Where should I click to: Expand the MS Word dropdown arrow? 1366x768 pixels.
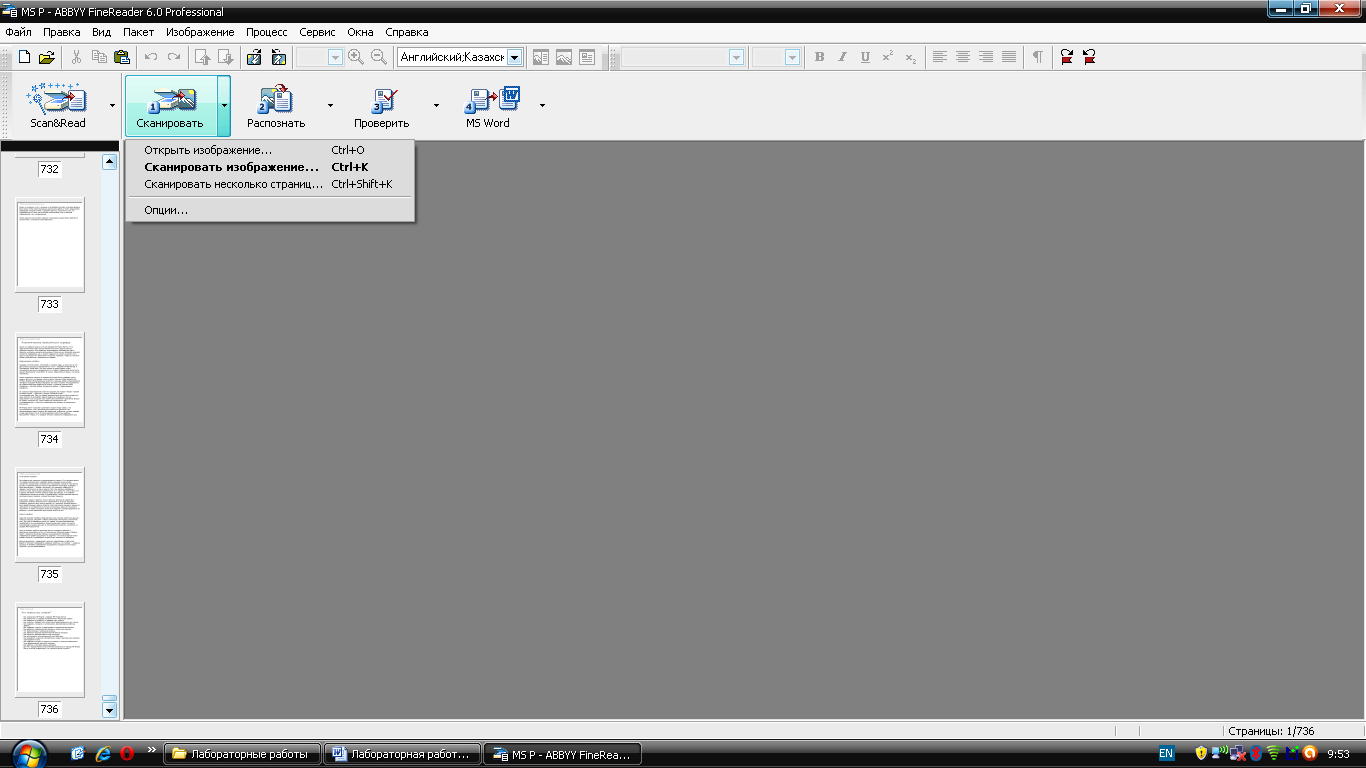(x=542, y=105)
